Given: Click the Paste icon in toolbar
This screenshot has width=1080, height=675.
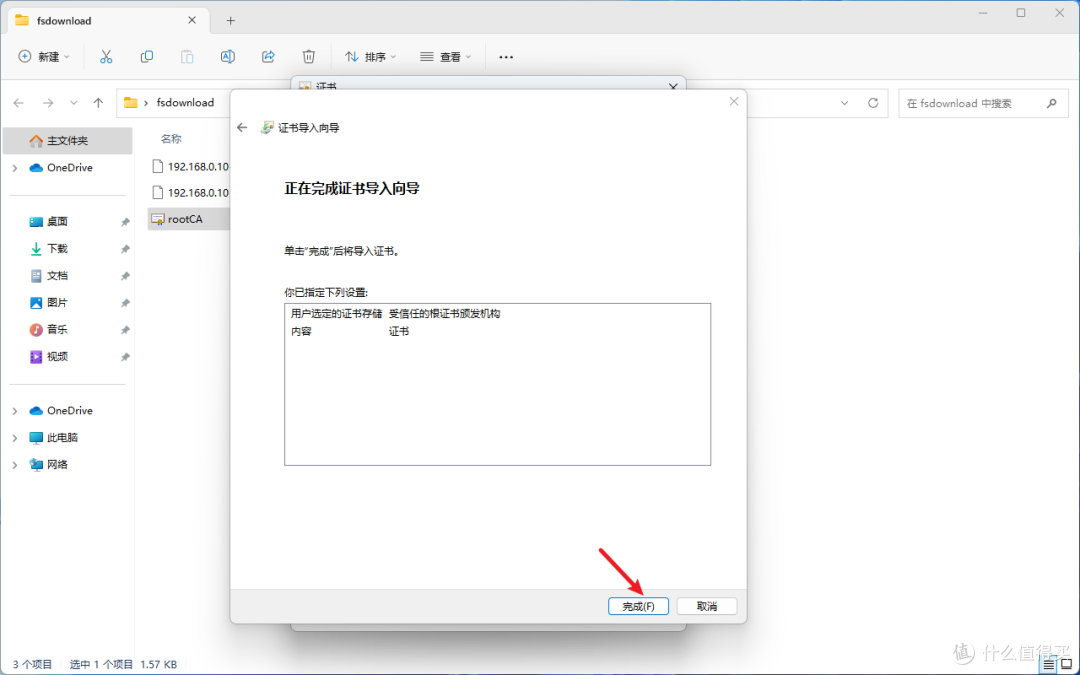Looking at the screenshot, I should point(187,57).
